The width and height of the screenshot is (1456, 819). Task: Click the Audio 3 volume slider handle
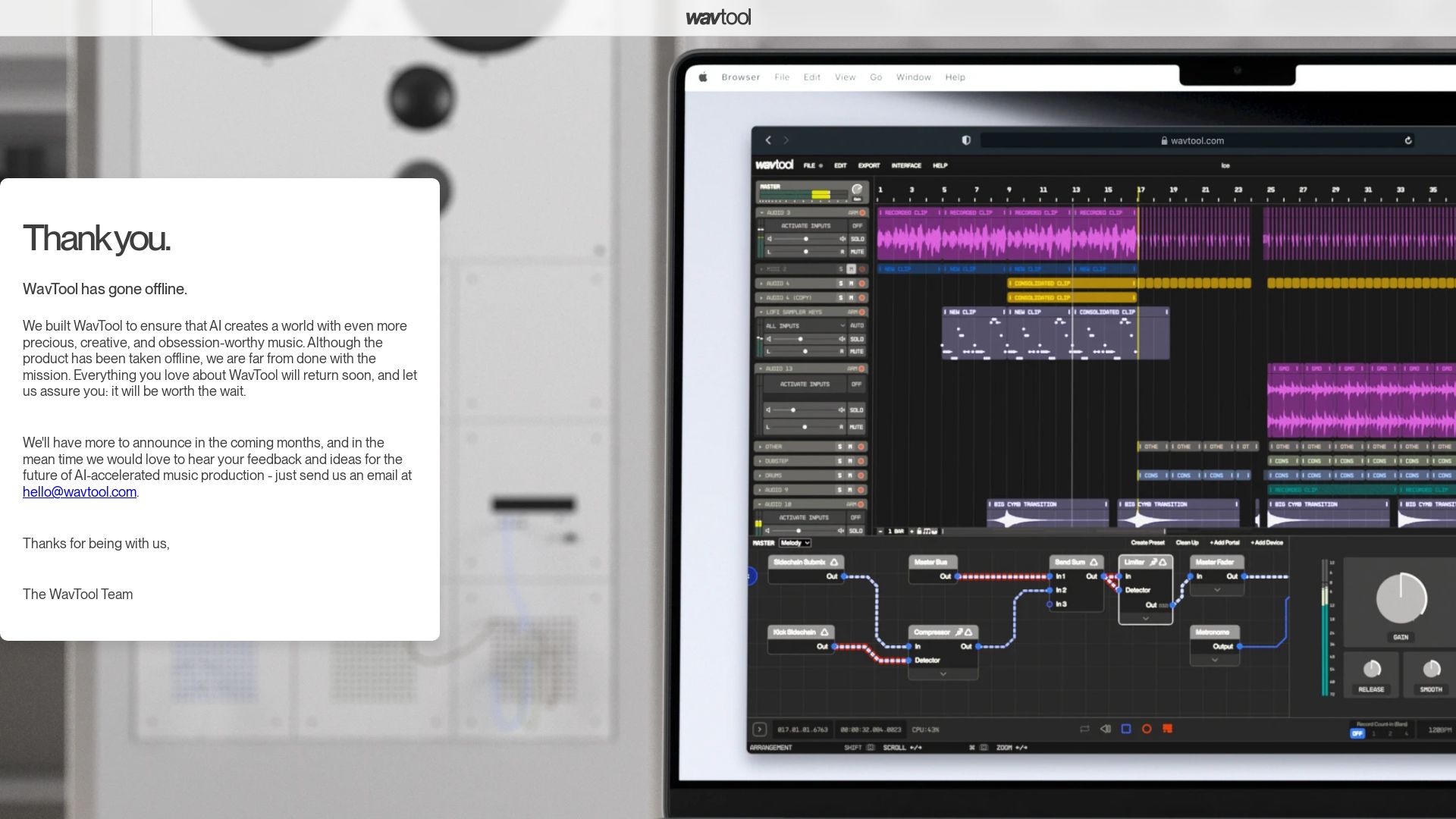pyautogui.click(x=805, y=239)
